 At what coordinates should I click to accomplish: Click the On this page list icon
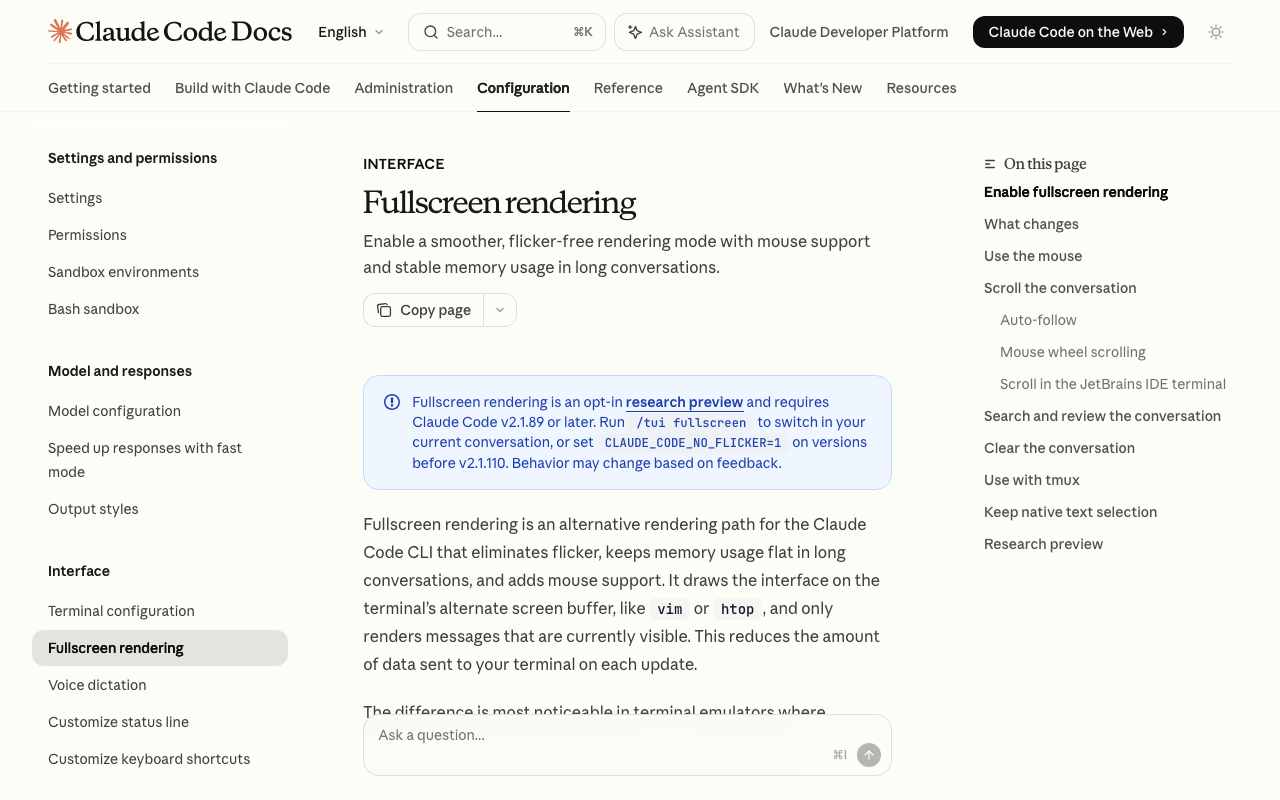[x=990, y=164]
